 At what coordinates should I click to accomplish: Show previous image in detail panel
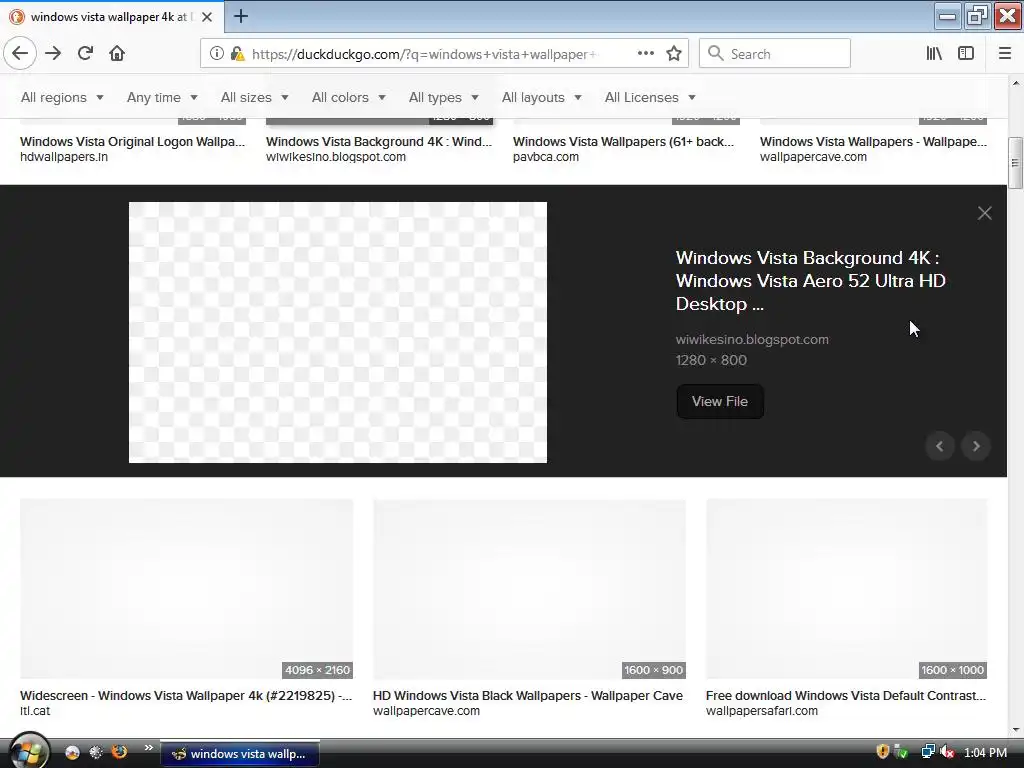coord(940,446)
